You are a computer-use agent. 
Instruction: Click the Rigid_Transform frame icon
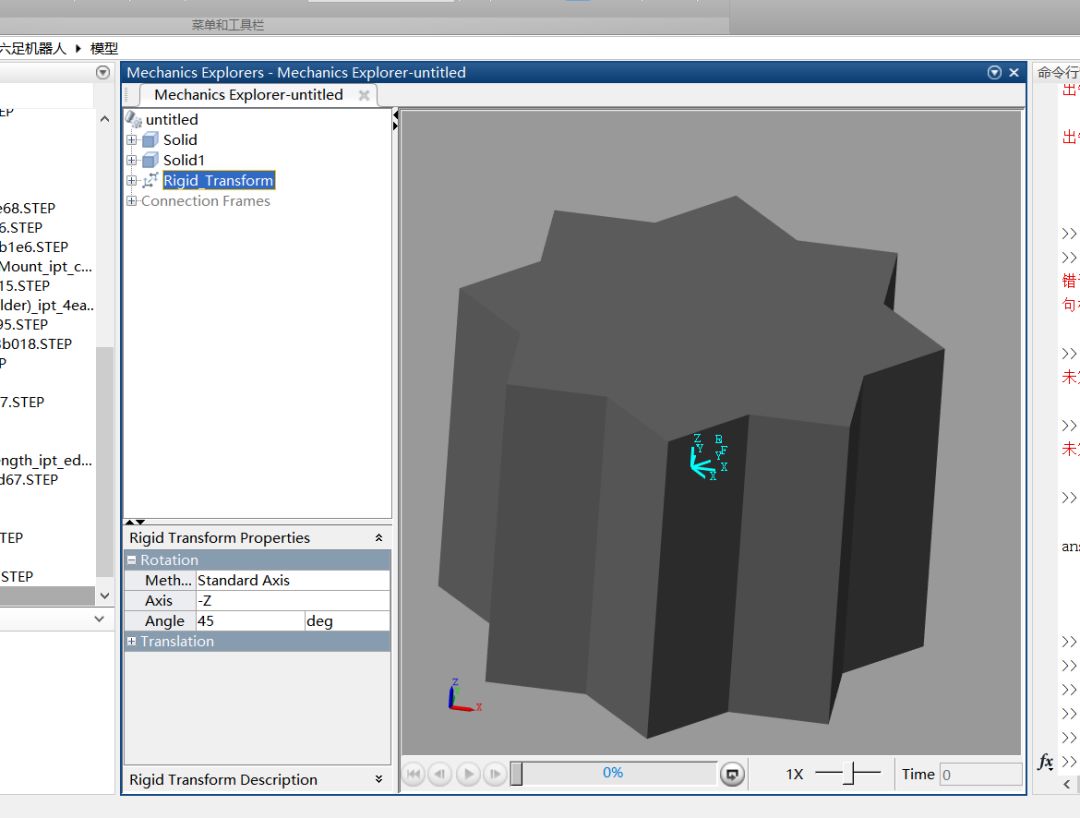point(150,180)
